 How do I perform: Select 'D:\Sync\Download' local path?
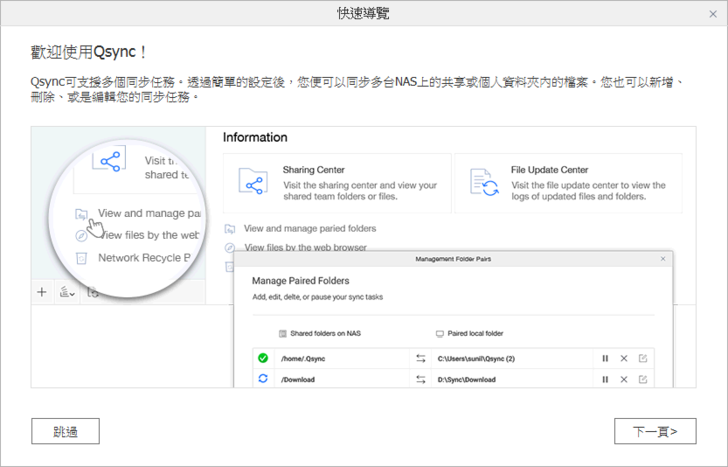(466, 379)
